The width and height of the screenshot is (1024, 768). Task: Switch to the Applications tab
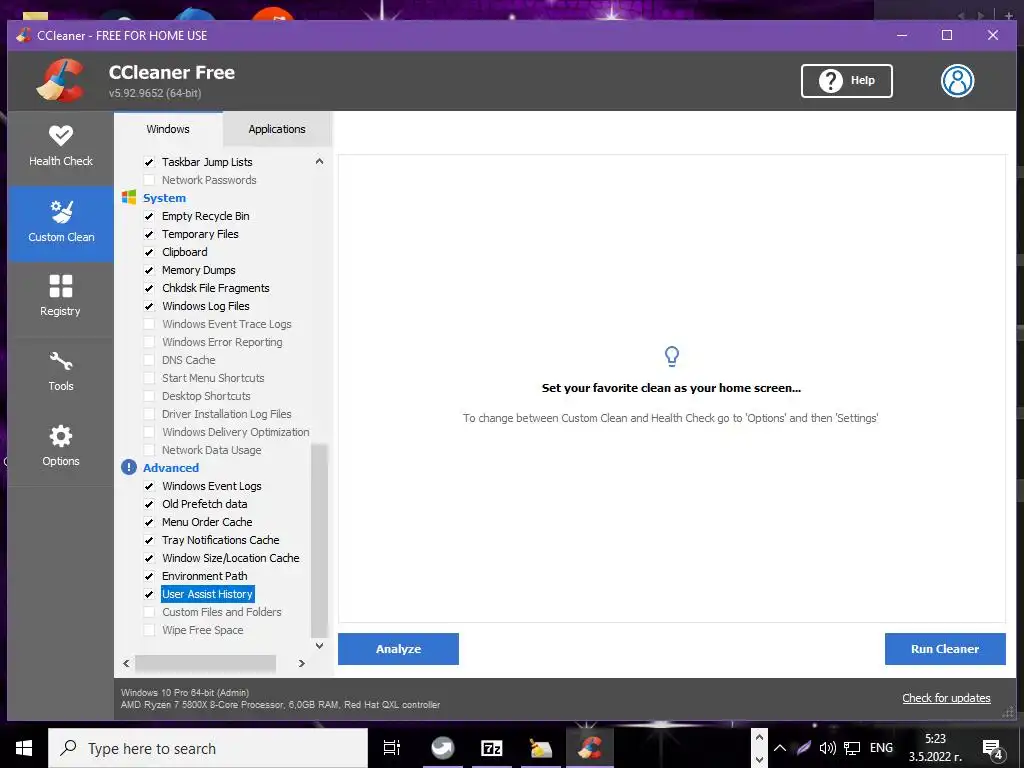coord(277,129)
